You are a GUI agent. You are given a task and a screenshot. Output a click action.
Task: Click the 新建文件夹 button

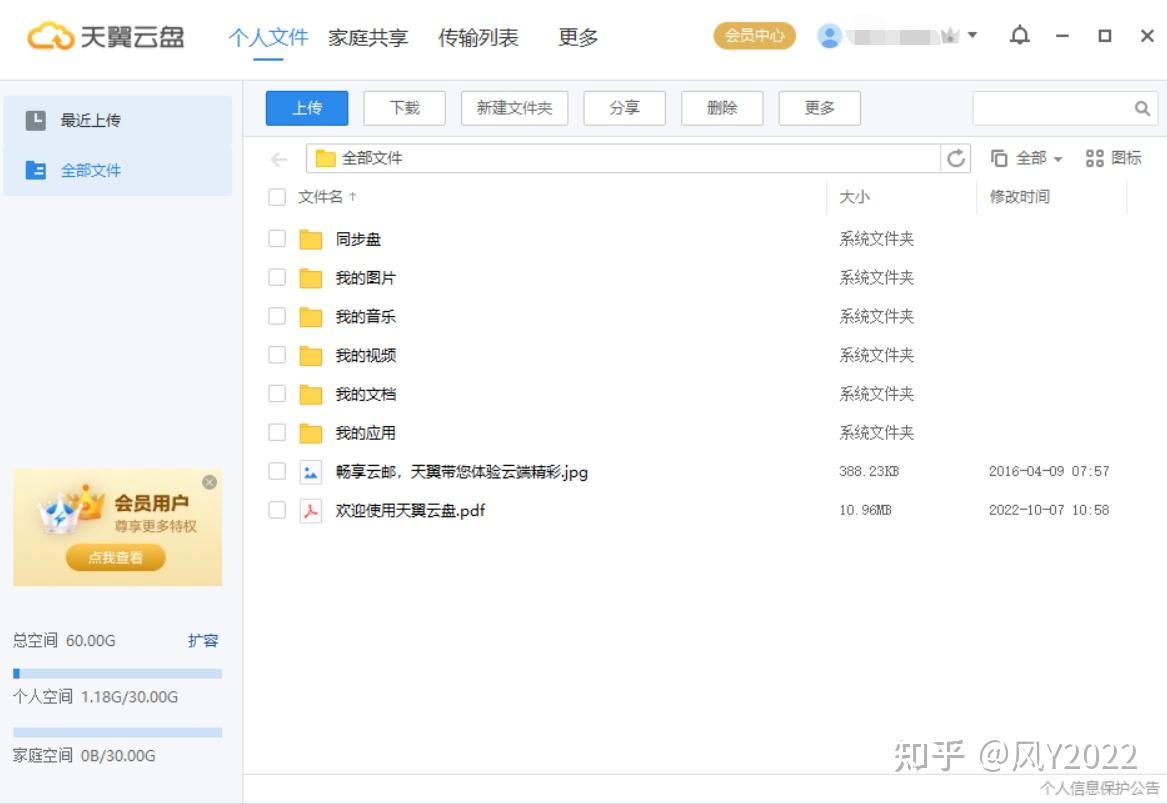pos(514,108)
